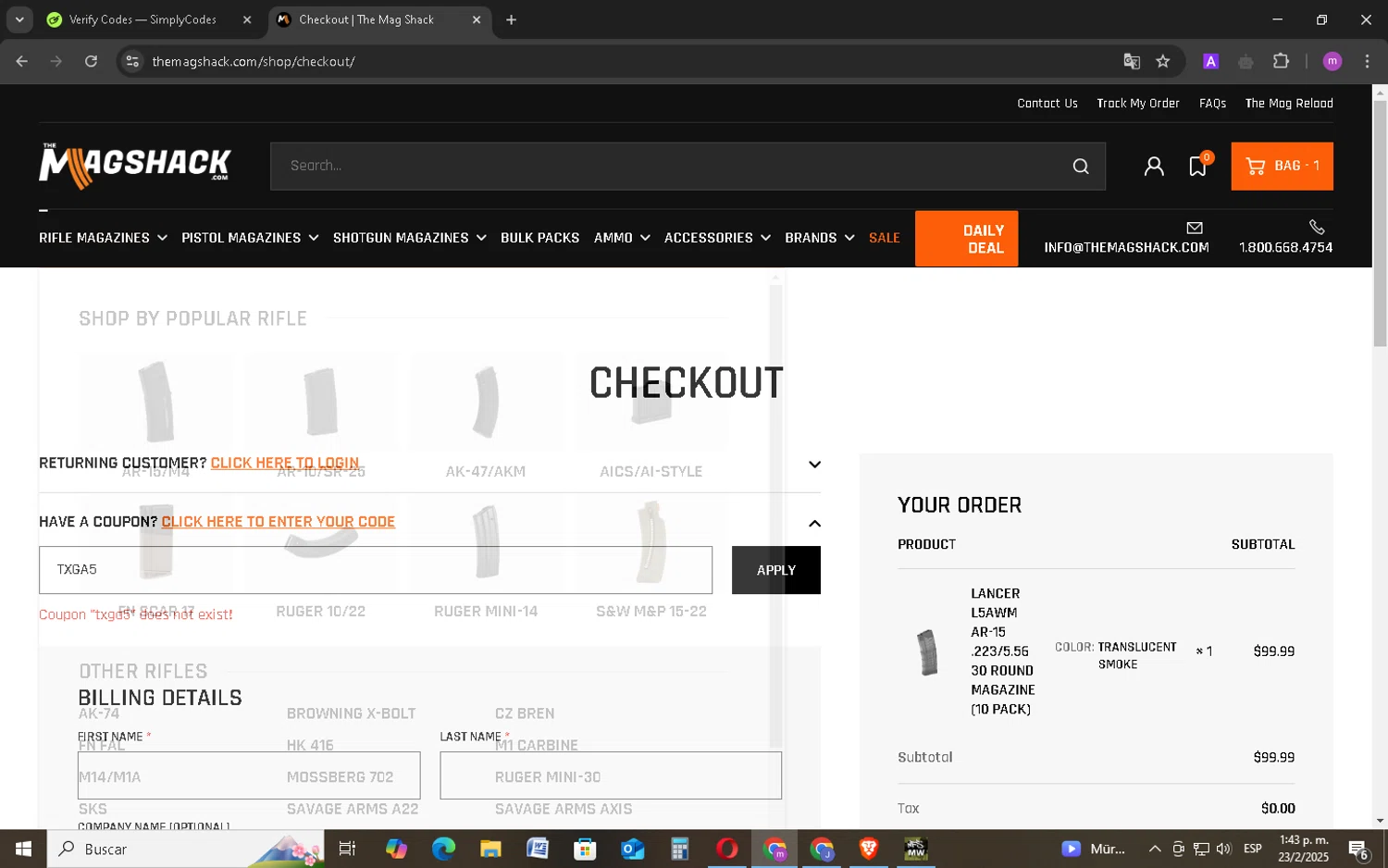
Task: Open the BAG cart button
Action: point(1282,167)
